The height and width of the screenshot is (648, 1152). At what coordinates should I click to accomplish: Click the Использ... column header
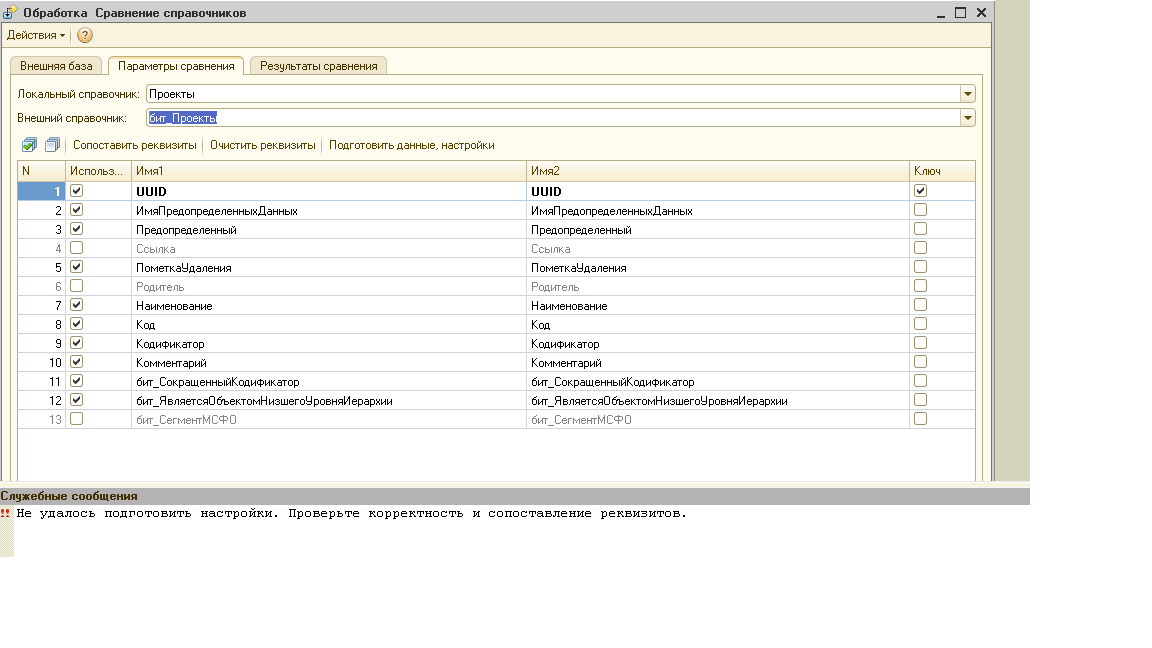(98, 171)
